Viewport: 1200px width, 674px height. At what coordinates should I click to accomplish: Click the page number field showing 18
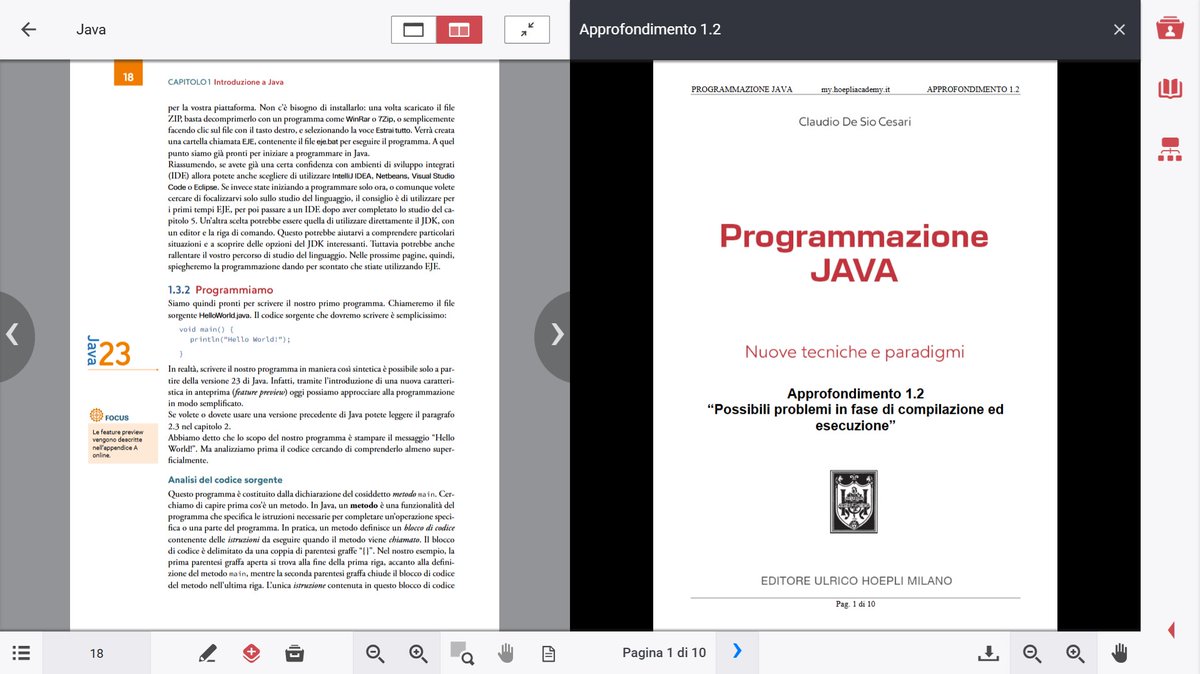click(x=97, y=653)
